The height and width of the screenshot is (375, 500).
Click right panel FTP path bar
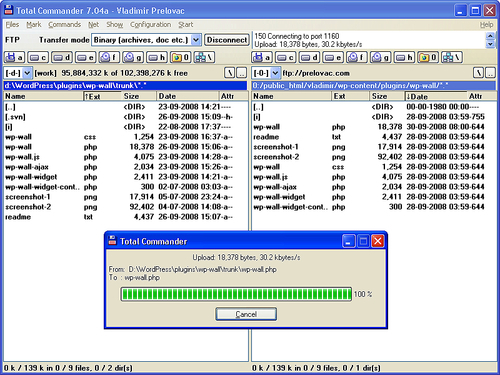(x=373, y=86)
